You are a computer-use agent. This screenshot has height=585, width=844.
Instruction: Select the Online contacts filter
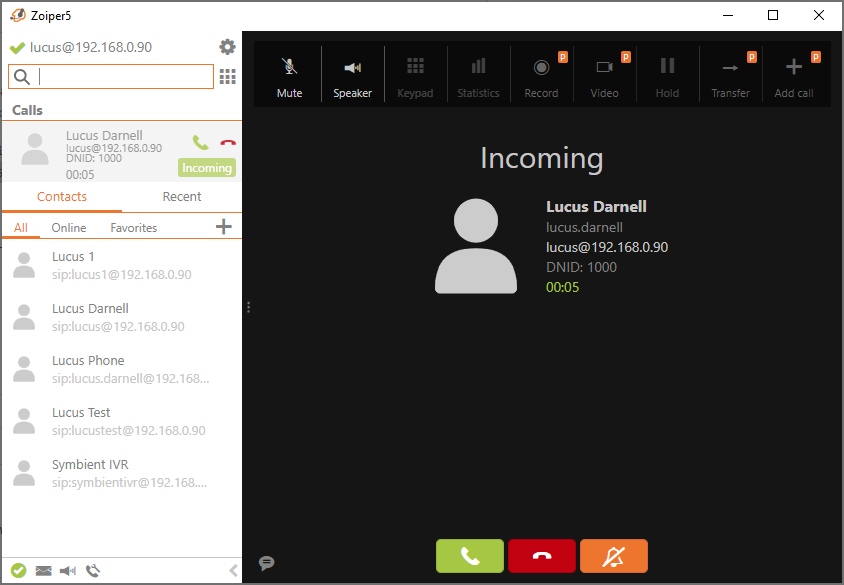point(68,227)
